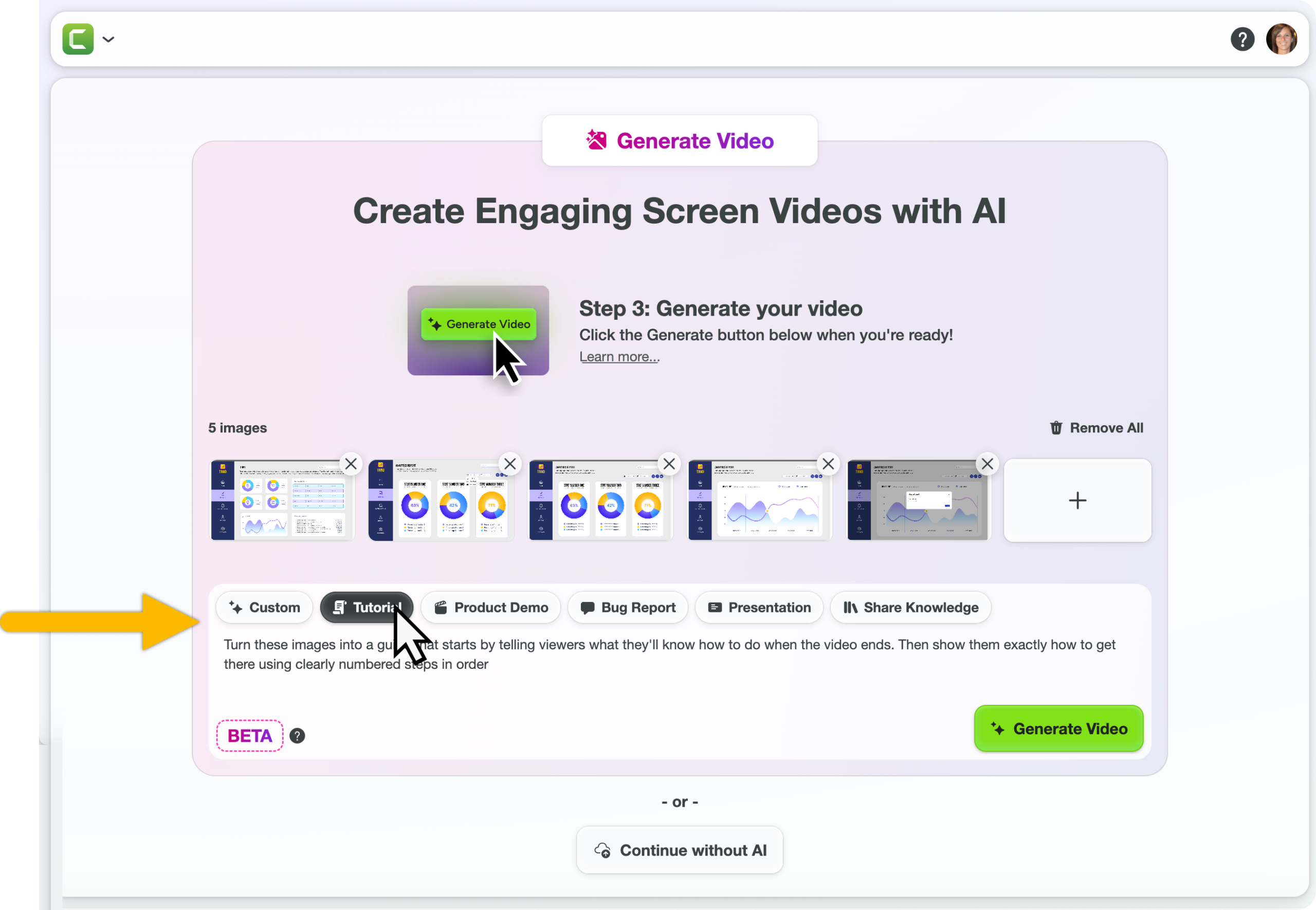
Task: Choose the Share Knowledge preset
Action: [911, 607]
